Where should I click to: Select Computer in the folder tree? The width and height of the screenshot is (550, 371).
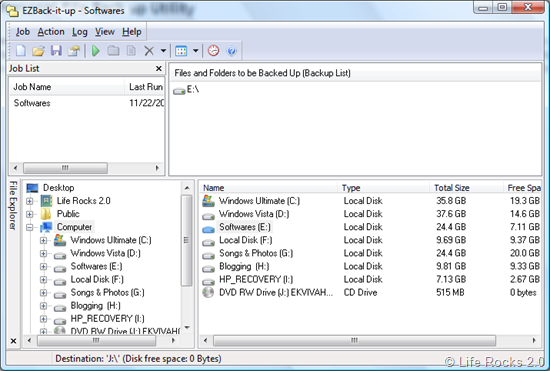coord(74,227)
